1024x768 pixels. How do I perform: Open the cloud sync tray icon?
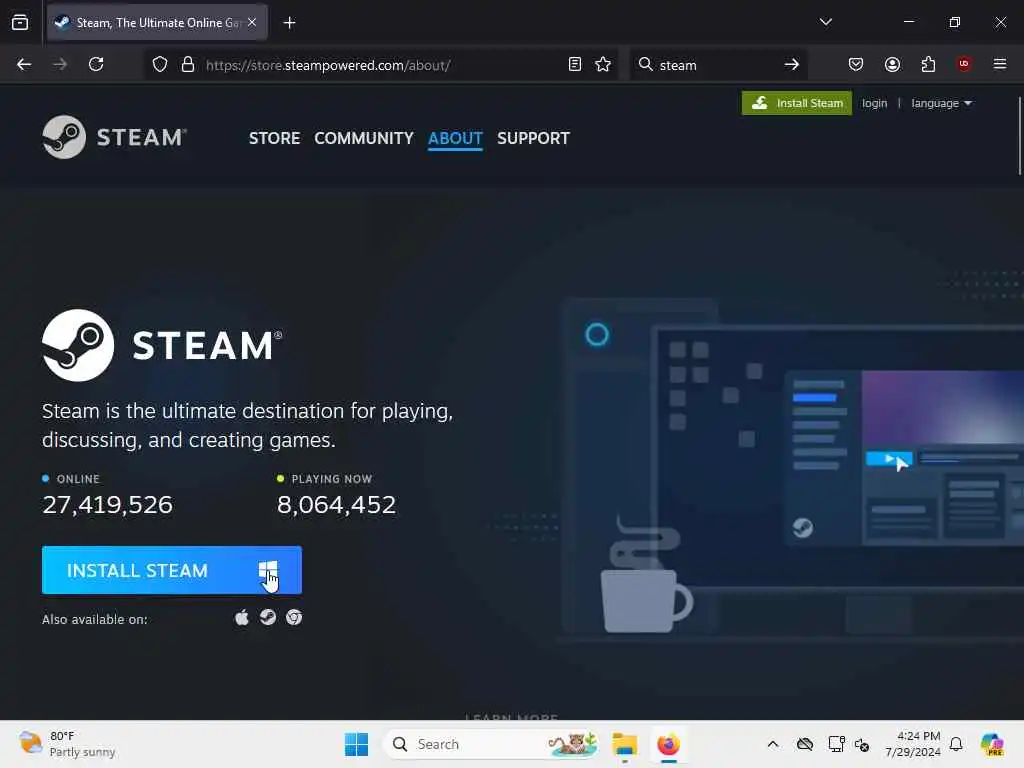tap(805, 744)
